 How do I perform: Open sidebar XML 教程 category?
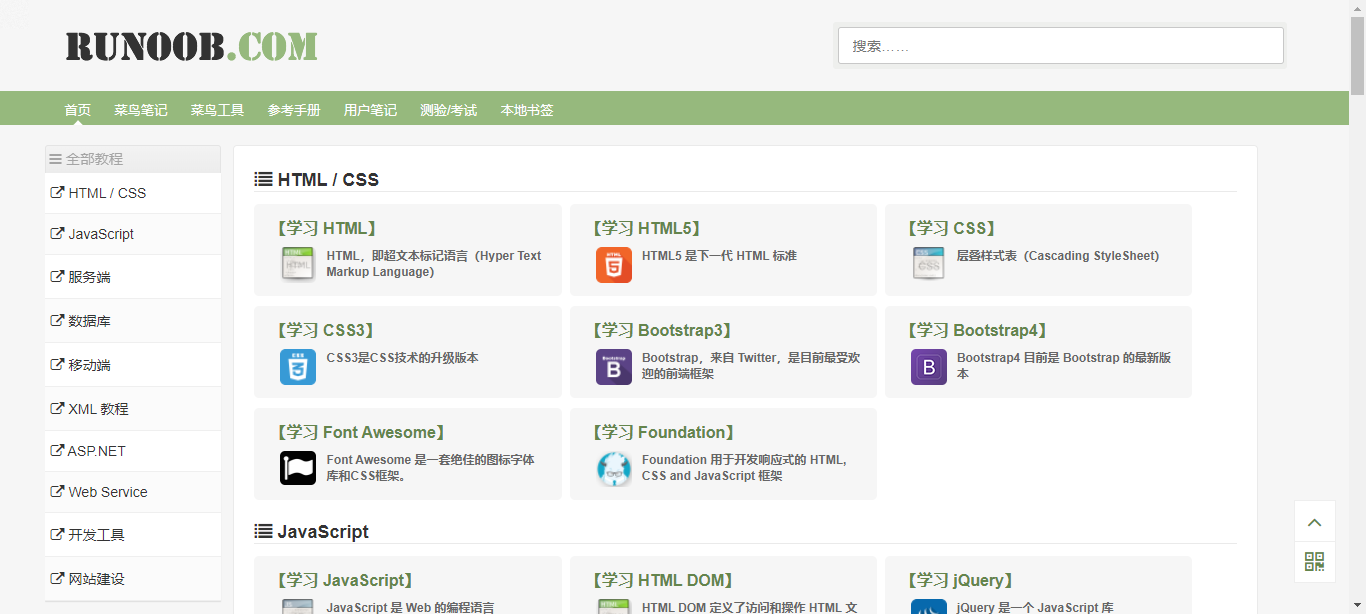pyautogui.click(x=133, y=409)
